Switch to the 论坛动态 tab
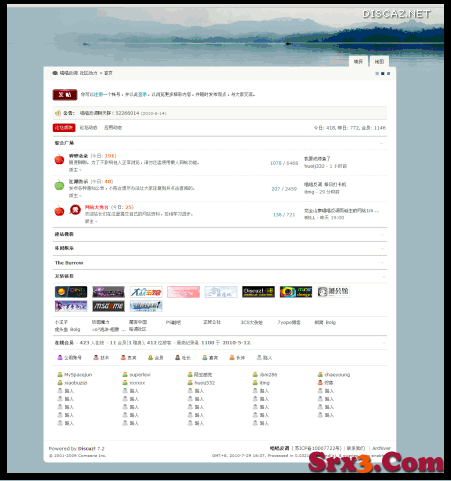This screenshot has height=481, width=451. pos(88,128)
